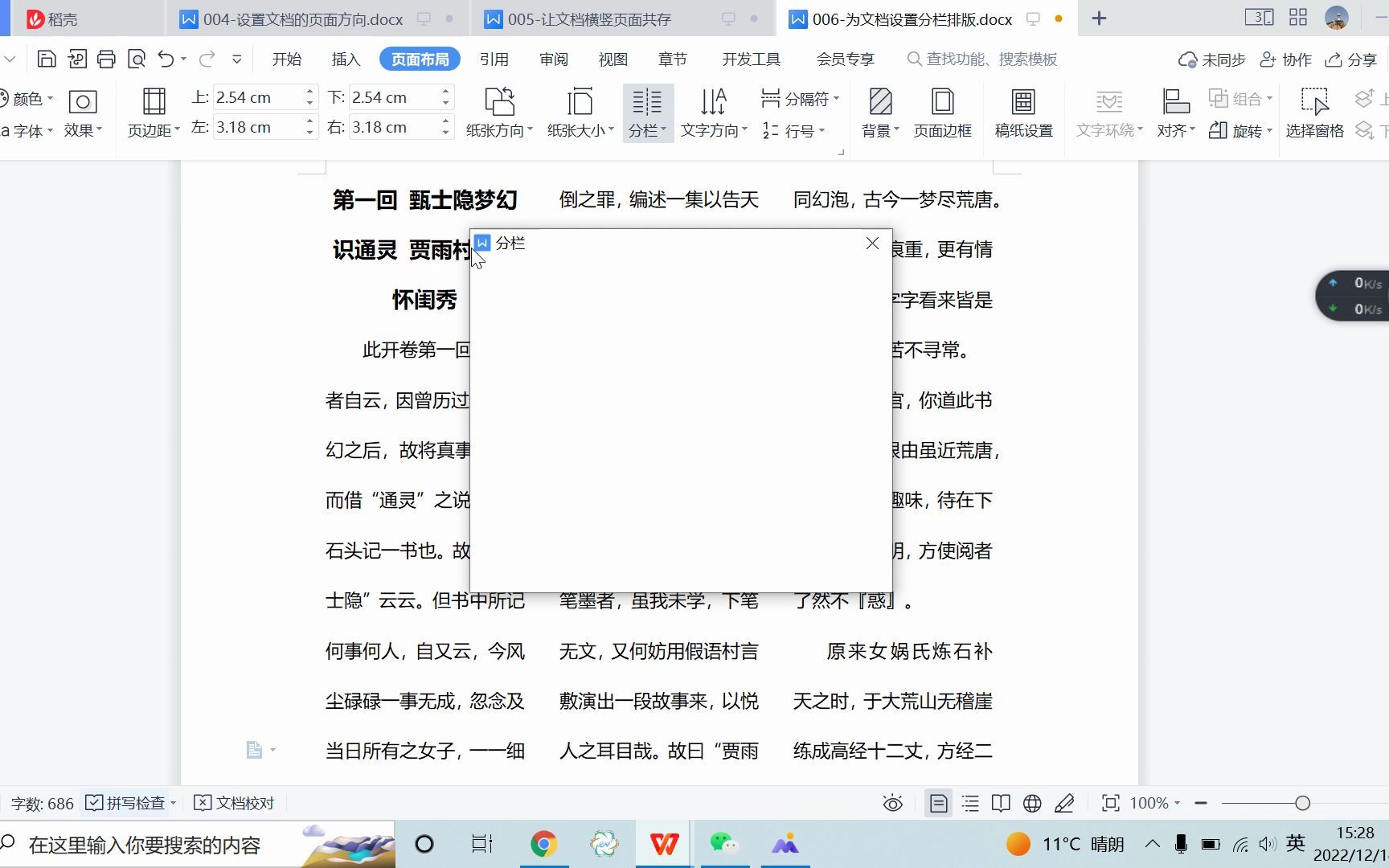Open Paper Orientation (纸张方向) tool
The image size is (1389, 868).
[x=499, y=113]
